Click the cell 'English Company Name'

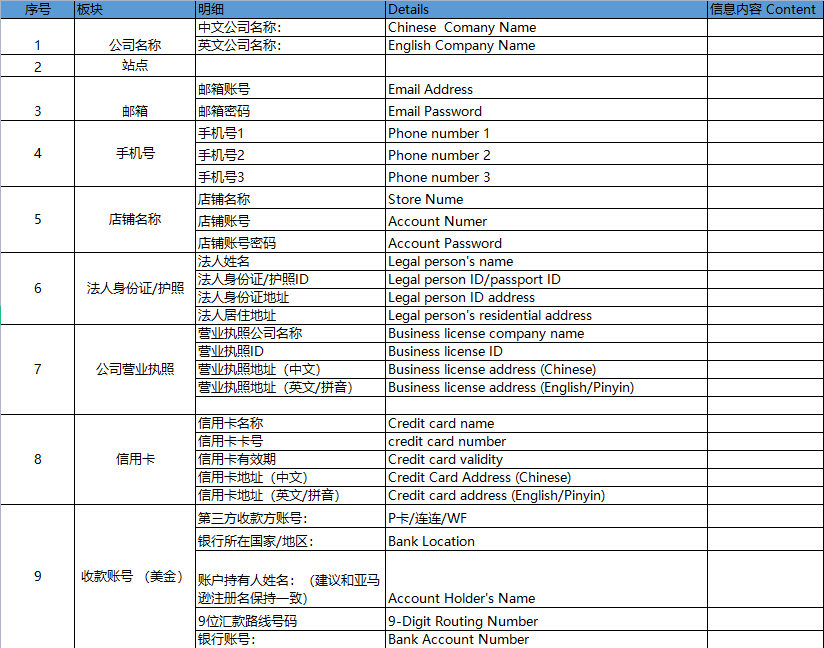click(x=547, y=45)
